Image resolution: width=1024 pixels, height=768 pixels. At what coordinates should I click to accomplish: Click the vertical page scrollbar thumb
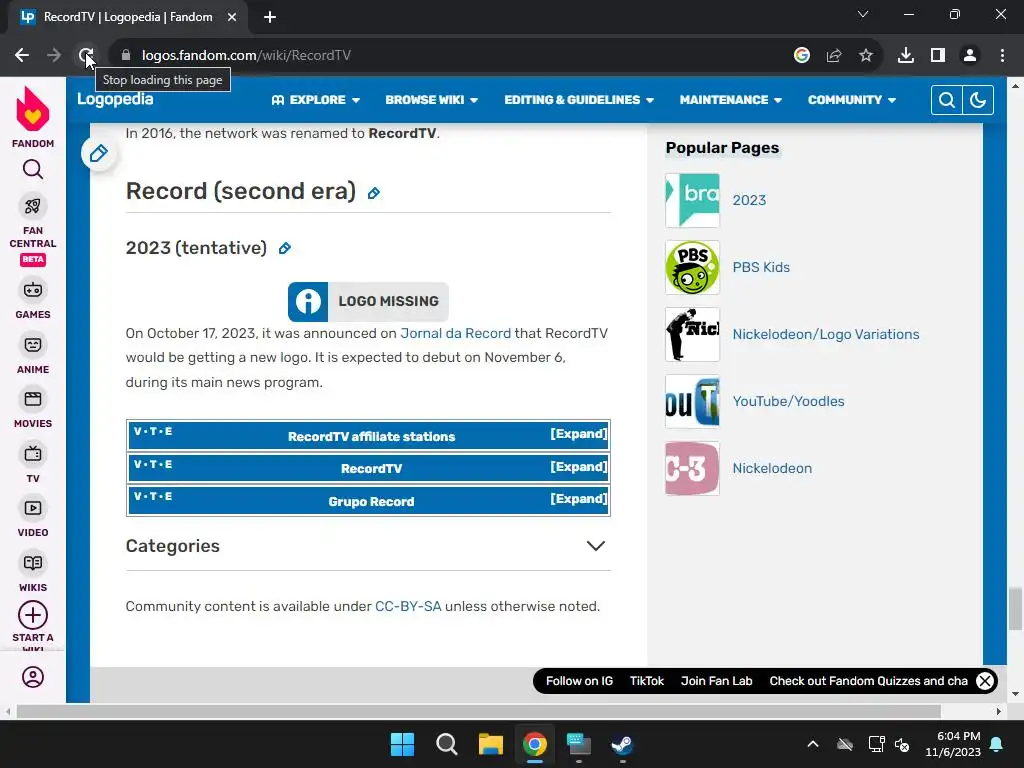[1014, 609]
